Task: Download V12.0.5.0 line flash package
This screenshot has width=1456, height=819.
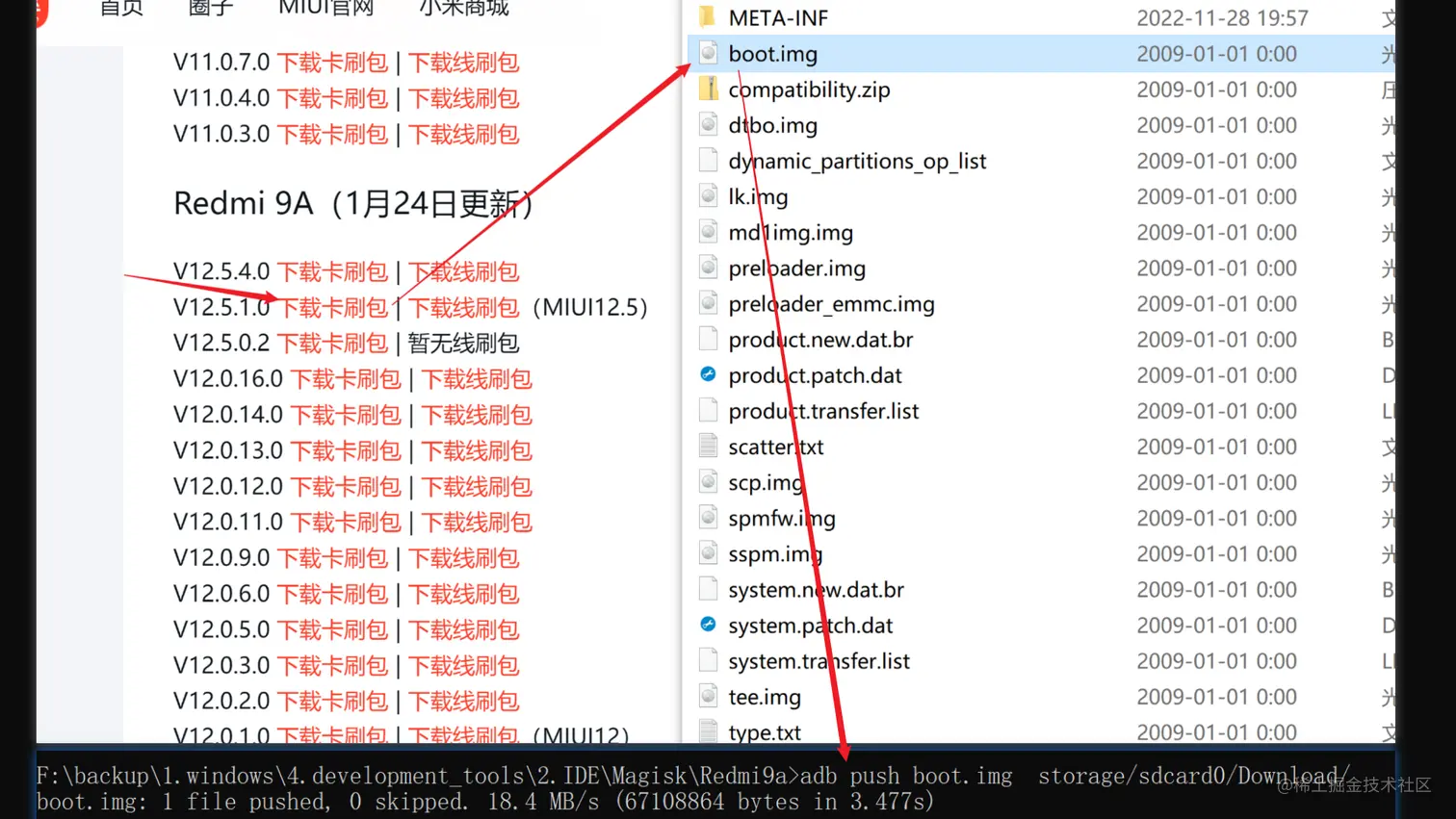Action: 464,629
